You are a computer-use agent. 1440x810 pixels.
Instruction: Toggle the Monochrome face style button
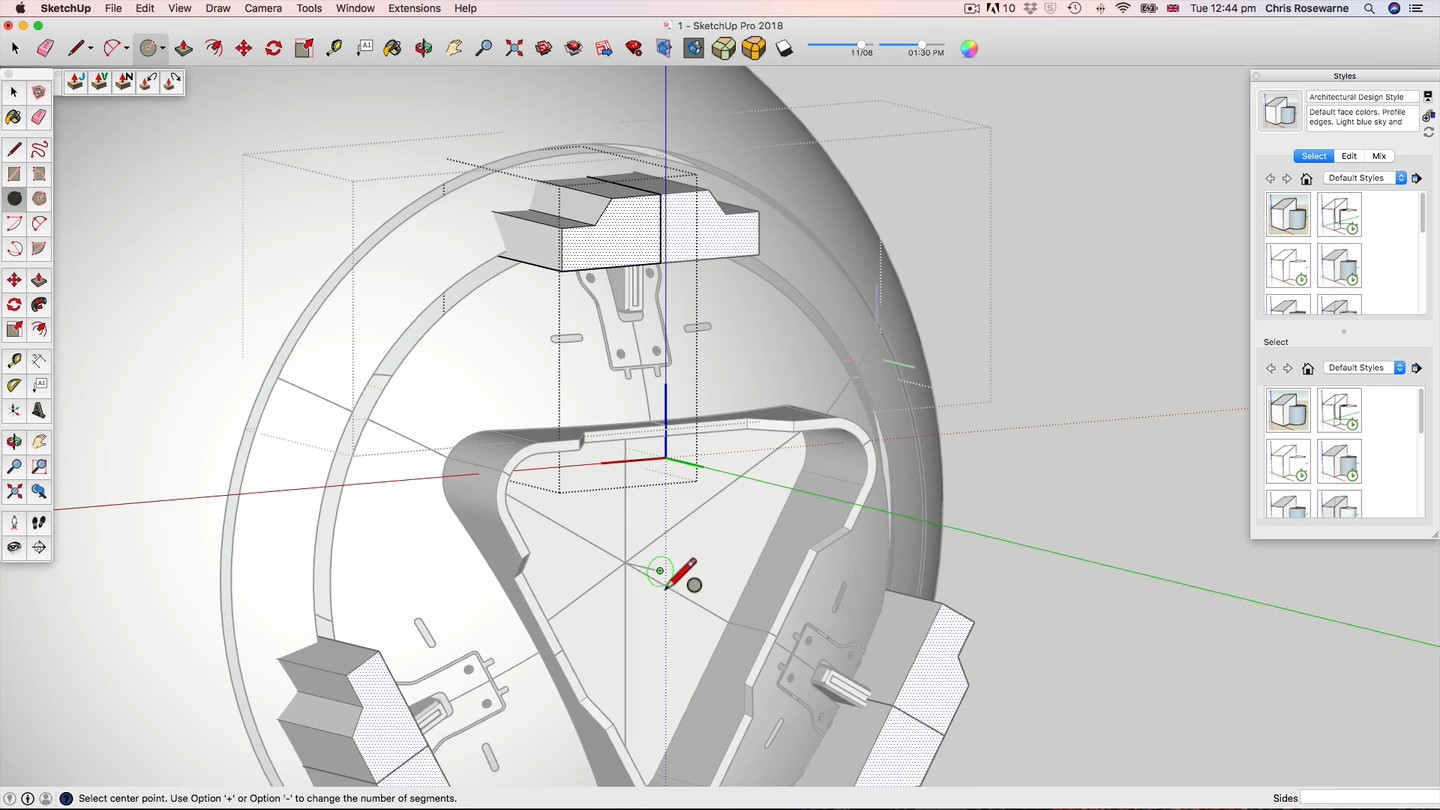tap(784, 48)
